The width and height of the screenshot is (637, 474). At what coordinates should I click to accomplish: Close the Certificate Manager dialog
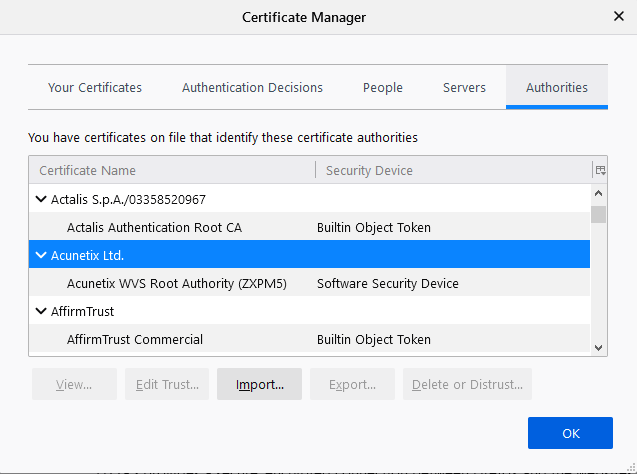coord(618,17)
